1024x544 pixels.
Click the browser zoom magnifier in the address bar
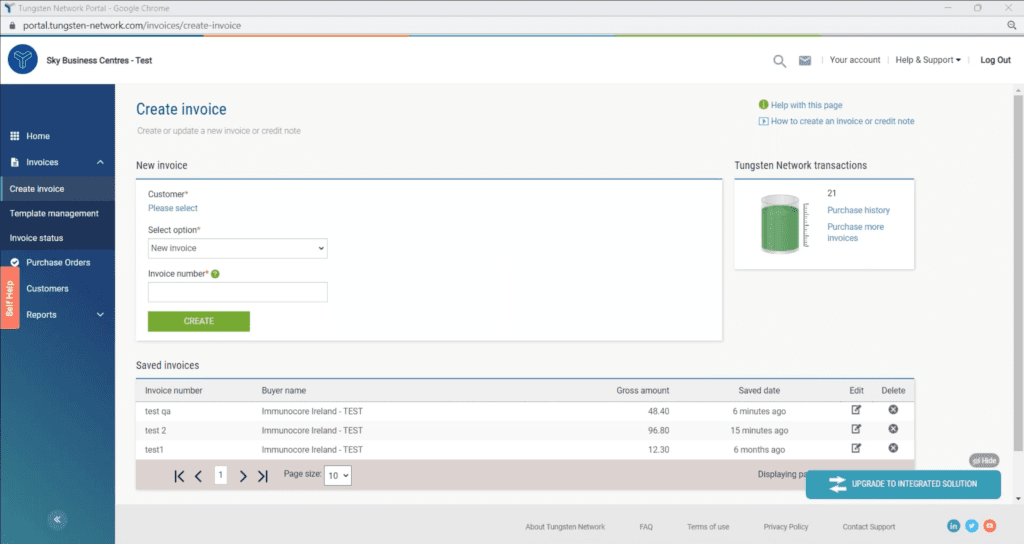(x=1012, y=25)
